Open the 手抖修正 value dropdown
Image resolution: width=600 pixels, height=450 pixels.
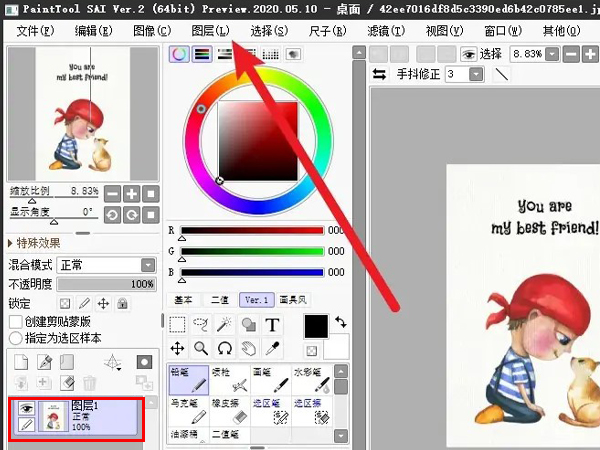point(476,74)
